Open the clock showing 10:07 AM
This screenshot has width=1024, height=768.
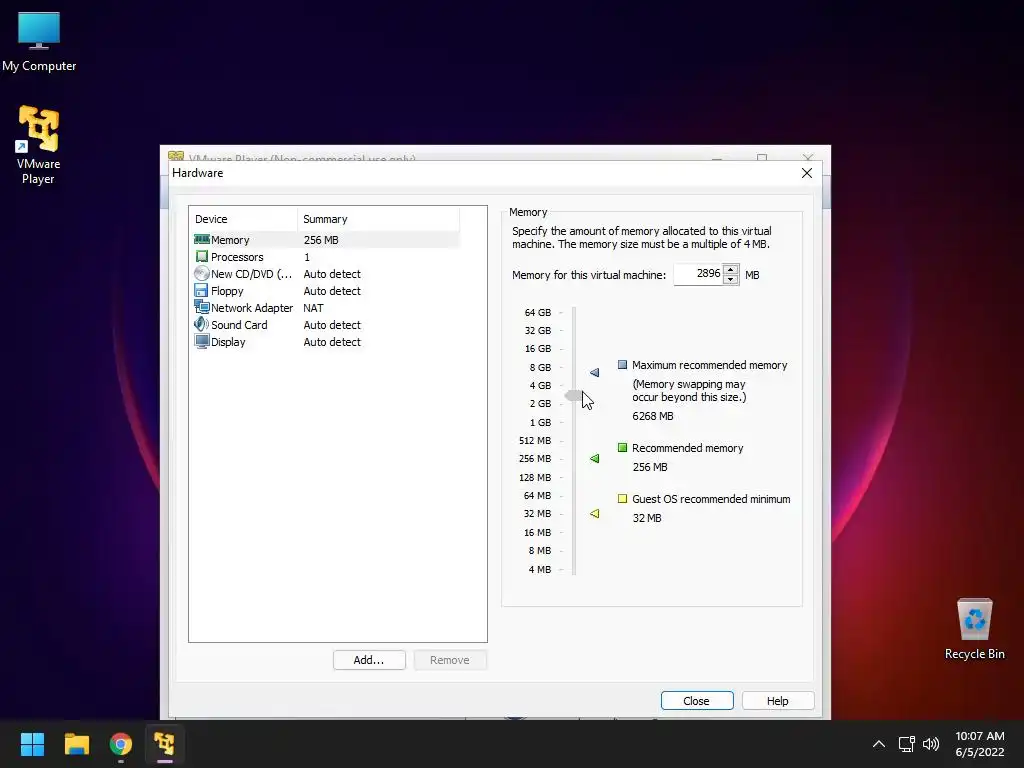click(x=980, y=744)
